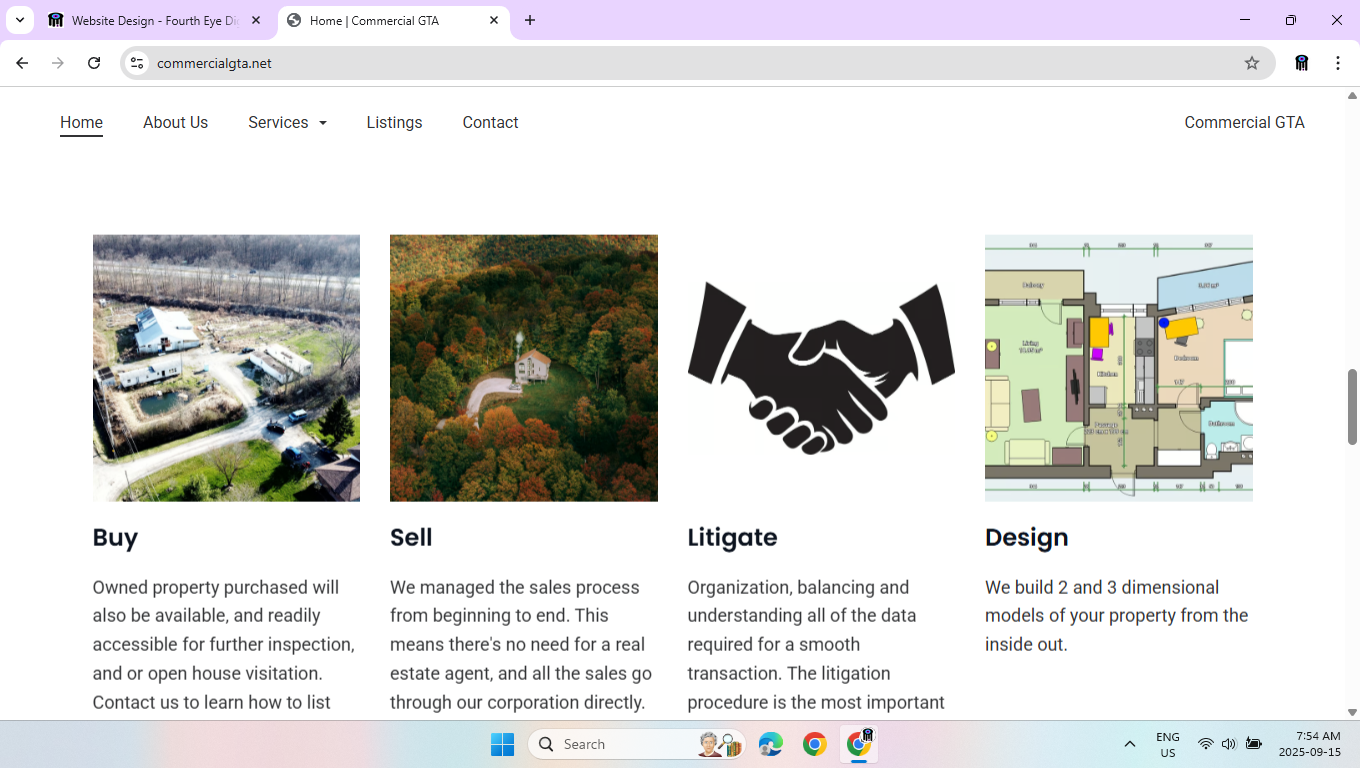This screenshot has height=768, width=1360.
Task: Reload the commercialgta.net page
Action: tap(94, 63)
